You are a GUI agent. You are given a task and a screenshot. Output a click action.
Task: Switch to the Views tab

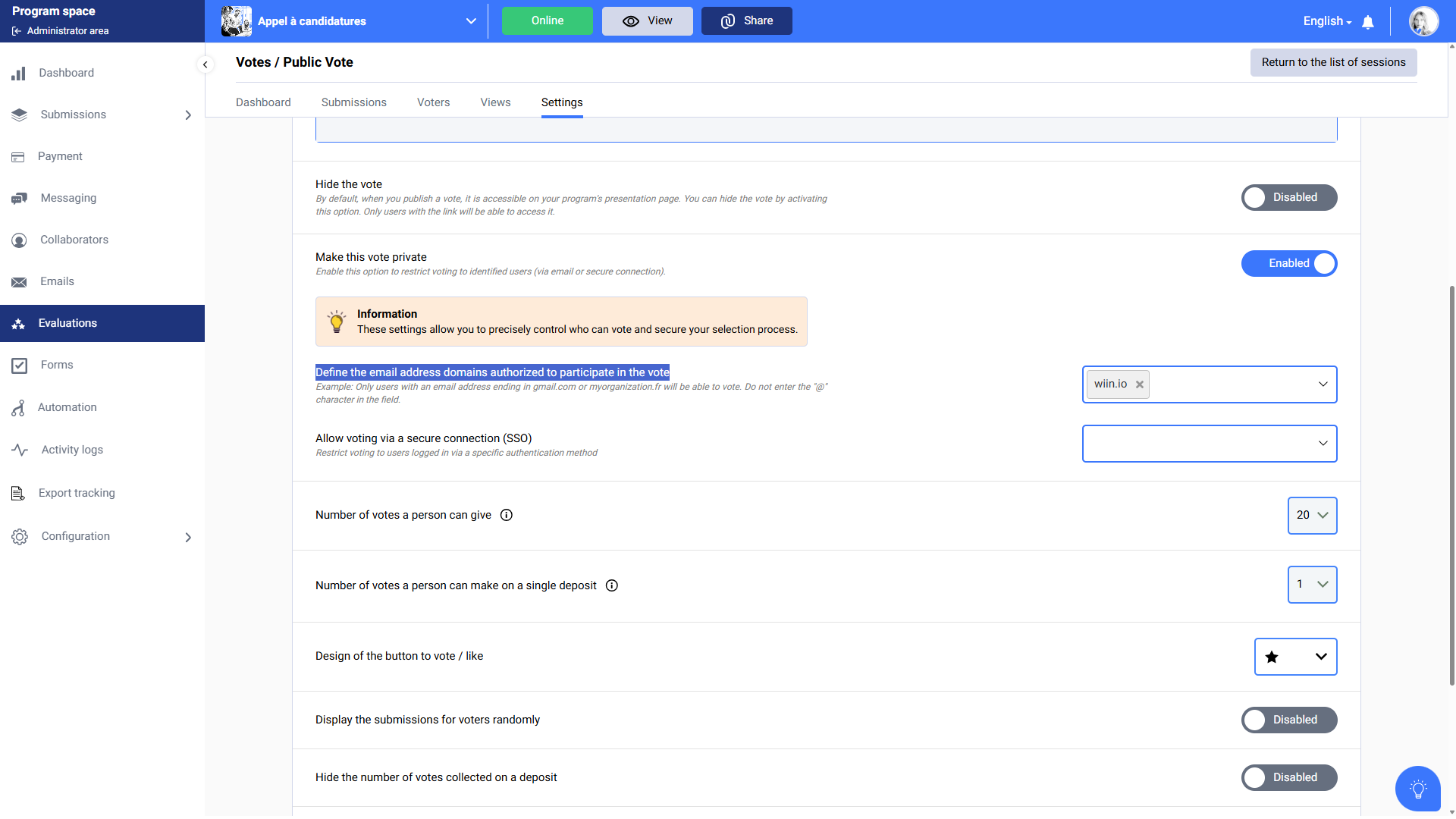[x=495, y=102]
